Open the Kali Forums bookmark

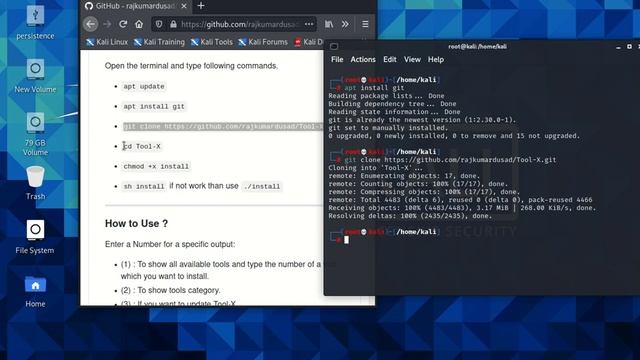click(263, 42)
